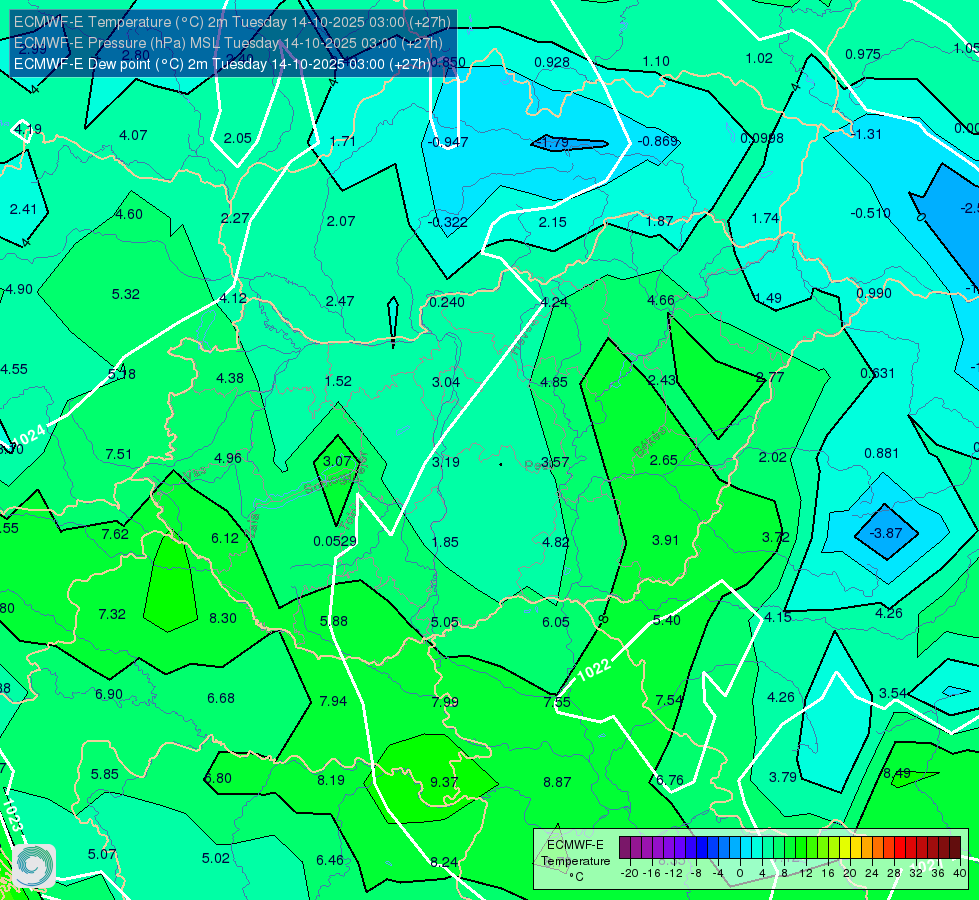Click the '3.91' temperature value
The width and height of the screenshot is (979, 900).
coord(665,540)
